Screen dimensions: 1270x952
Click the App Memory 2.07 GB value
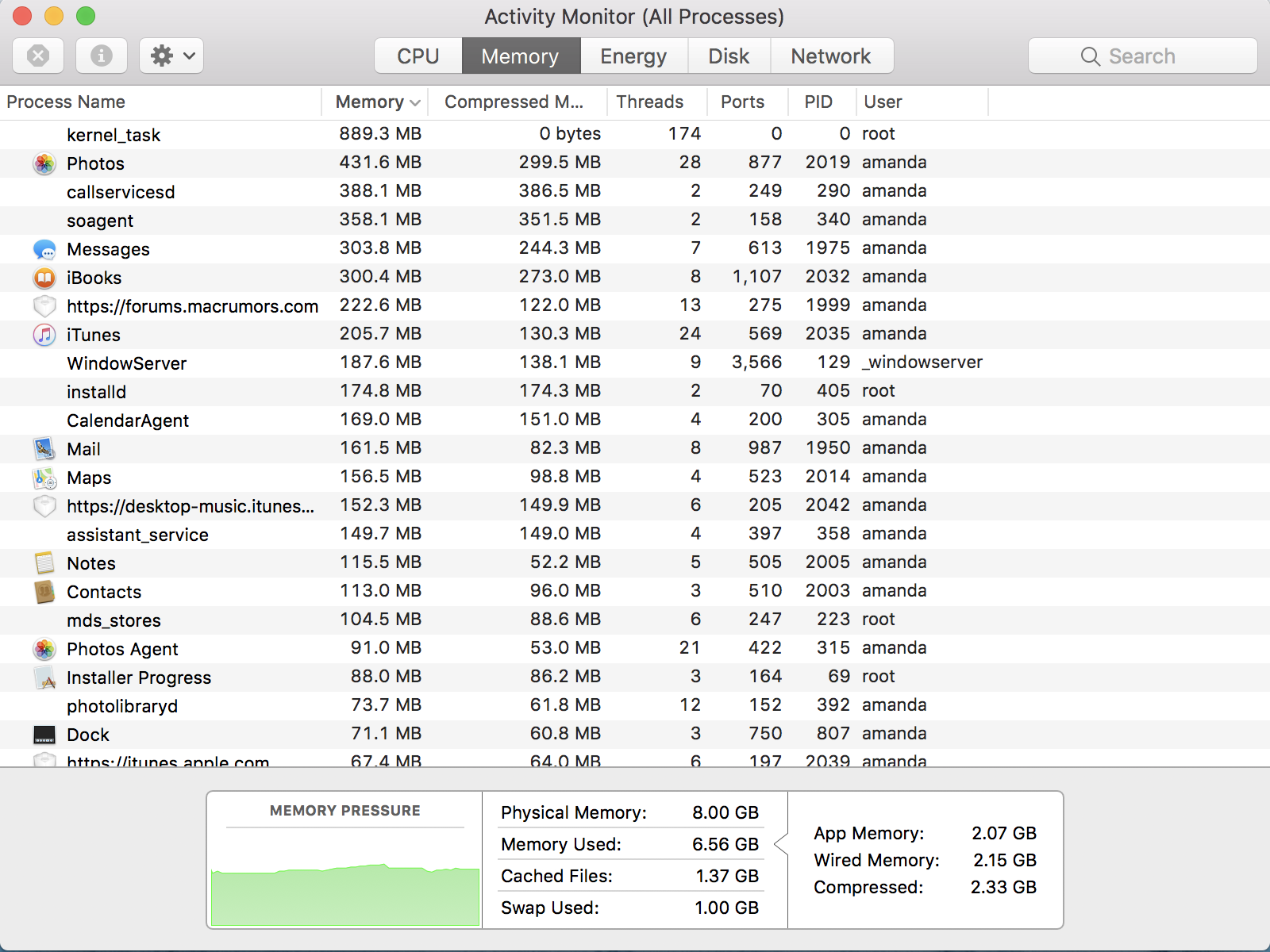click(x=1004, y=833)
